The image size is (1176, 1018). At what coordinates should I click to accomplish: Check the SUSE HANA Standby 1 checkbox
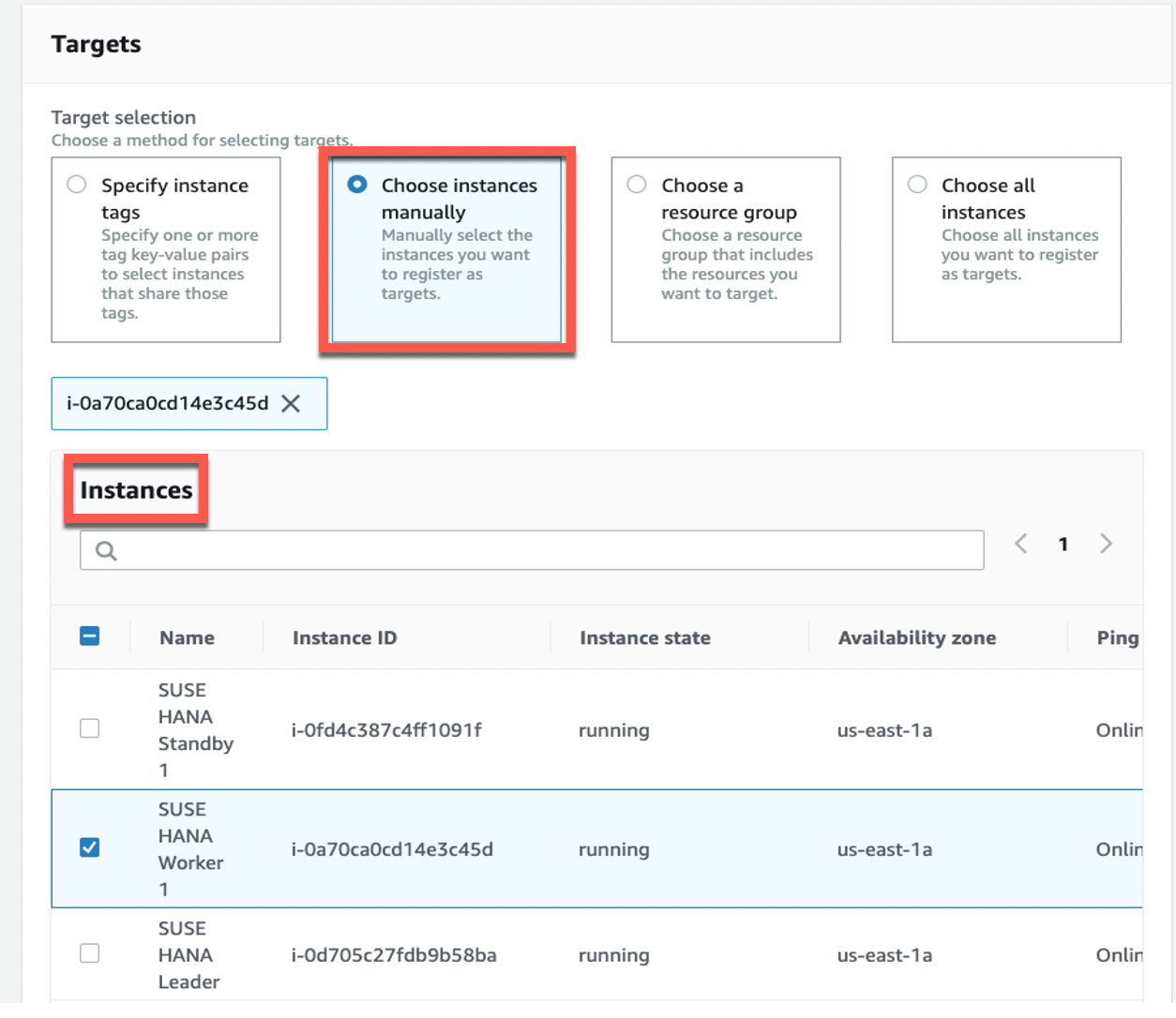pyautogui.click(x=90, y=728)
